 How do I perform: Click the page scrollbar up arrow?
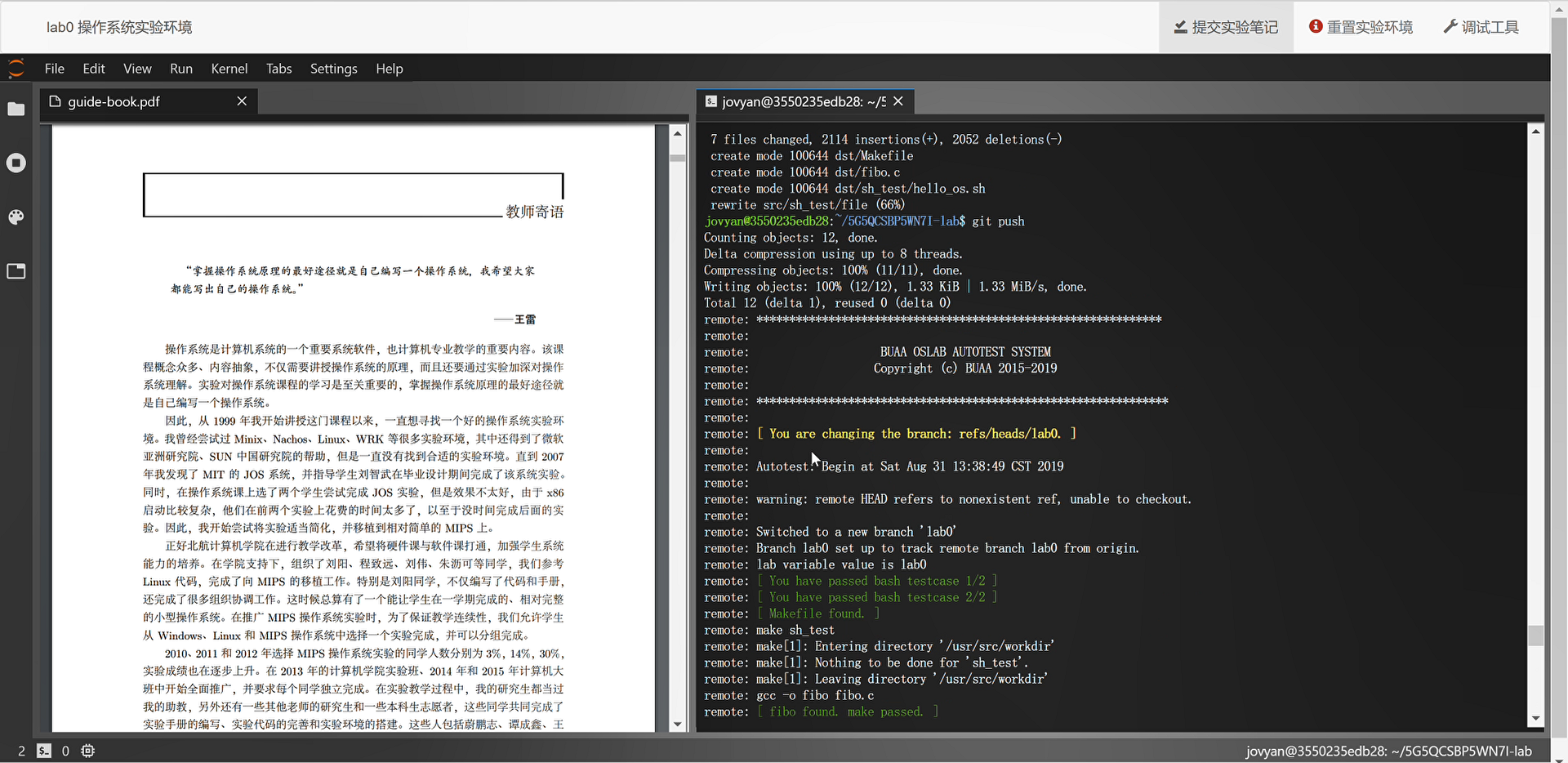(x=1559, y=7)
